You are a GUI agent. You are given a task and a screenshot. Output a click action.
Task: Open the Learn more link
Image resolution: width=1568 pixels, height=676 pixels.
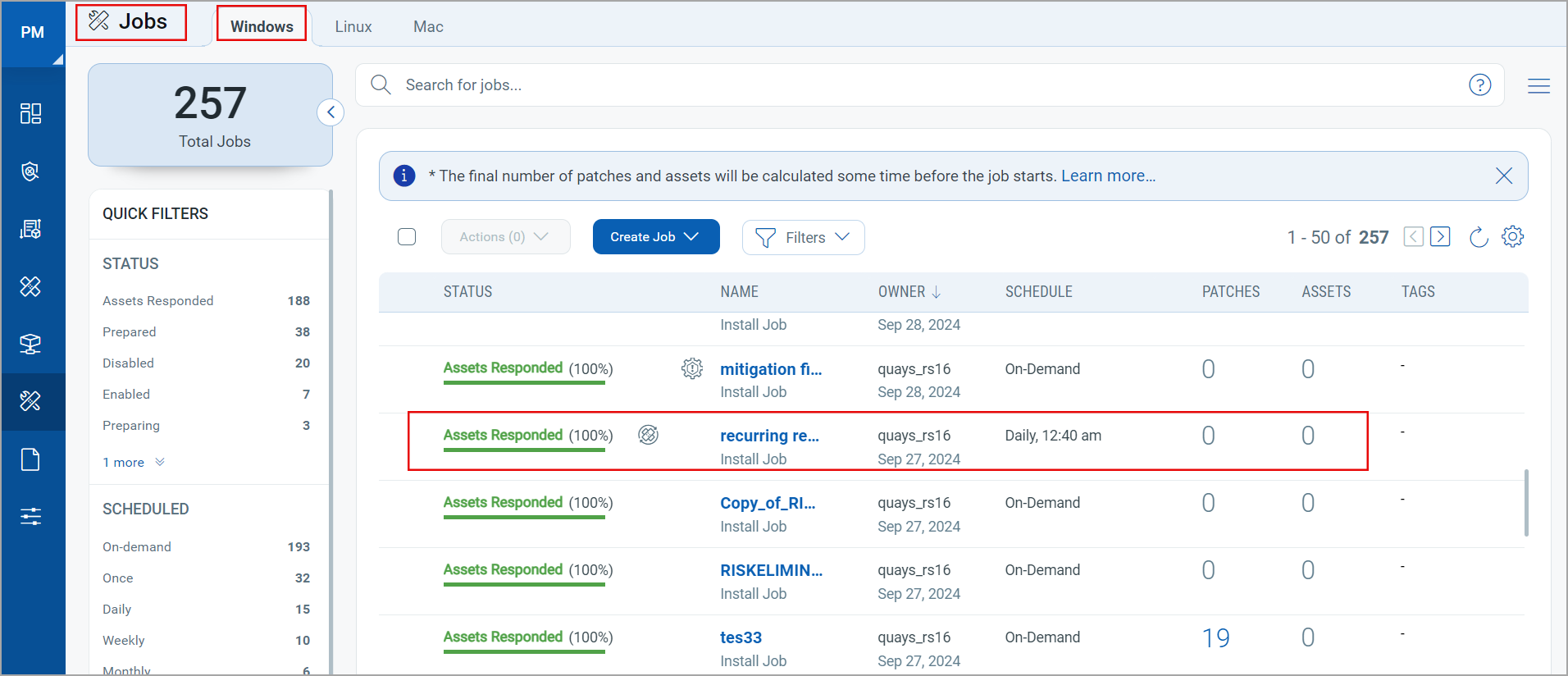[1107, 176]
